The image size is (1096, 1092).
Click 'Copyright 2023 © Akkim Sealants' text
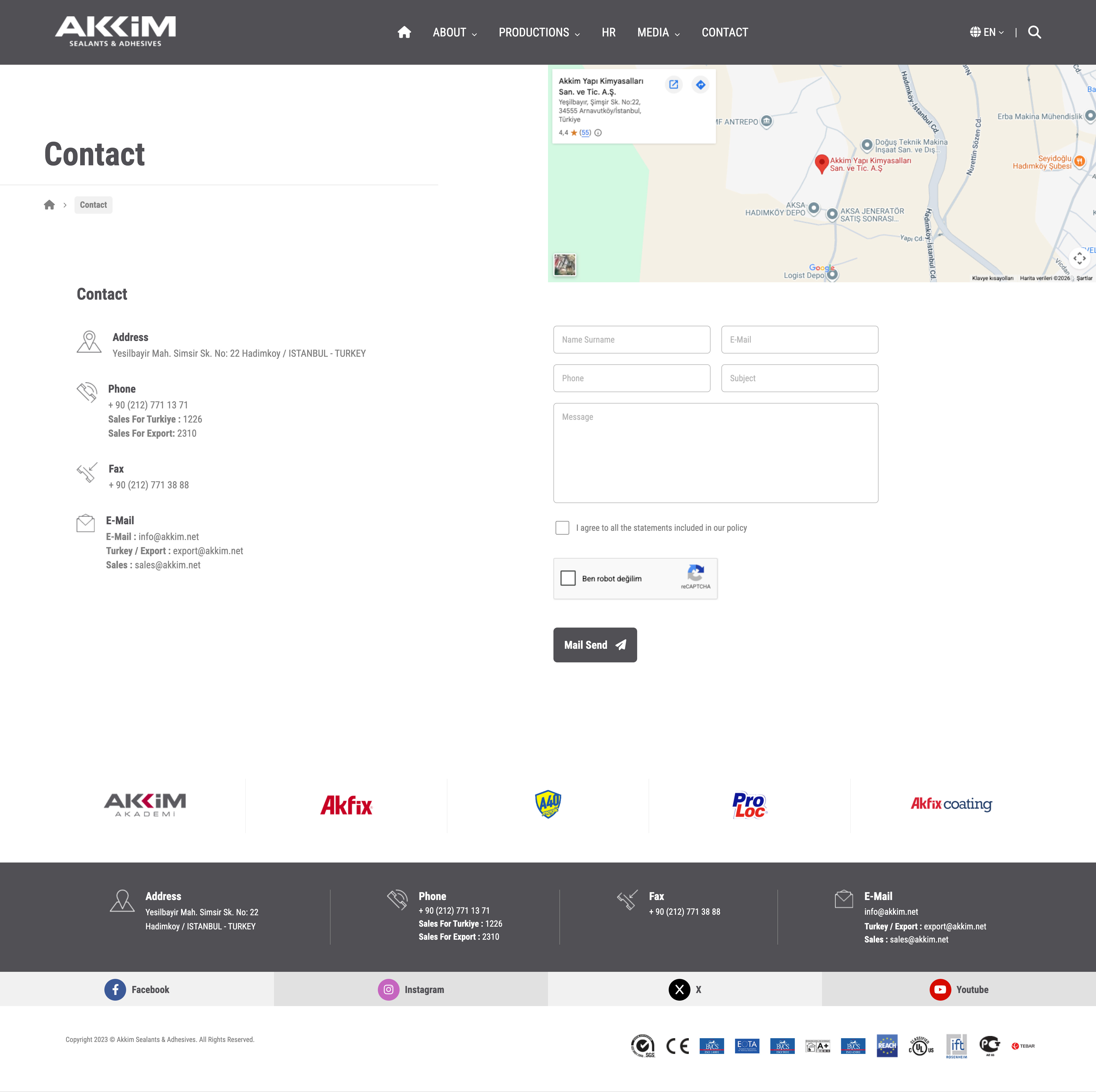[160, 1040]
